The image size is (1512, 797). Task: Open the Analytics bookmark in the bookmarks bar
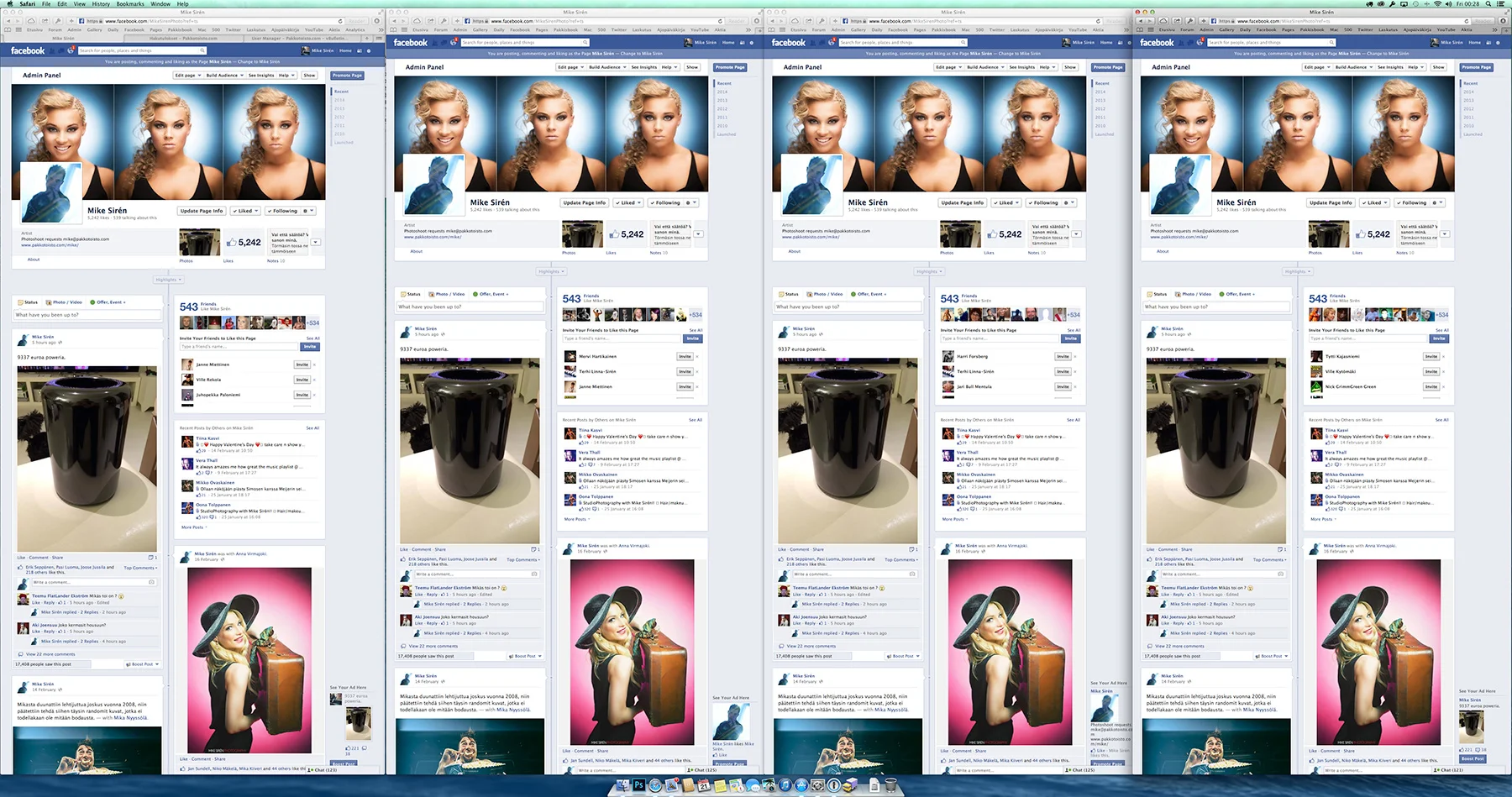pos(355,29)
